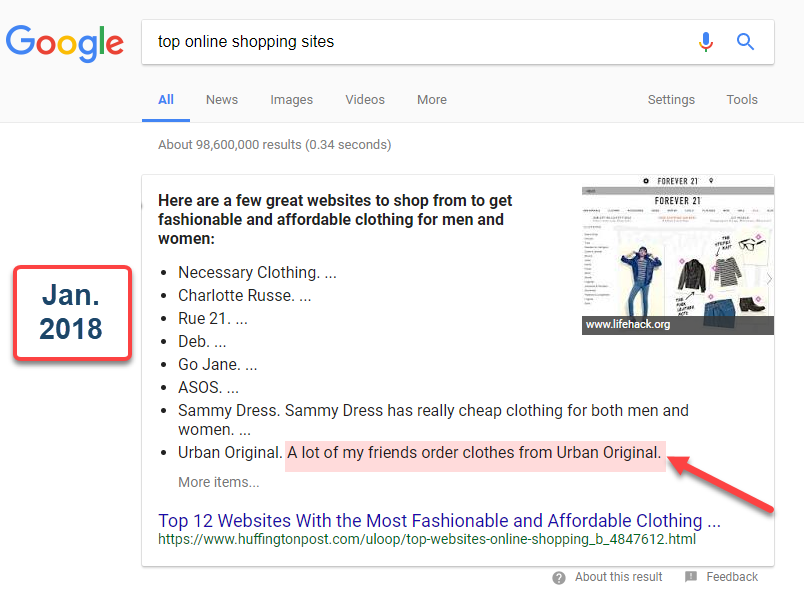Expand the More items link
The height and width of the screenshot is (597, 804).
coord(218,482)
